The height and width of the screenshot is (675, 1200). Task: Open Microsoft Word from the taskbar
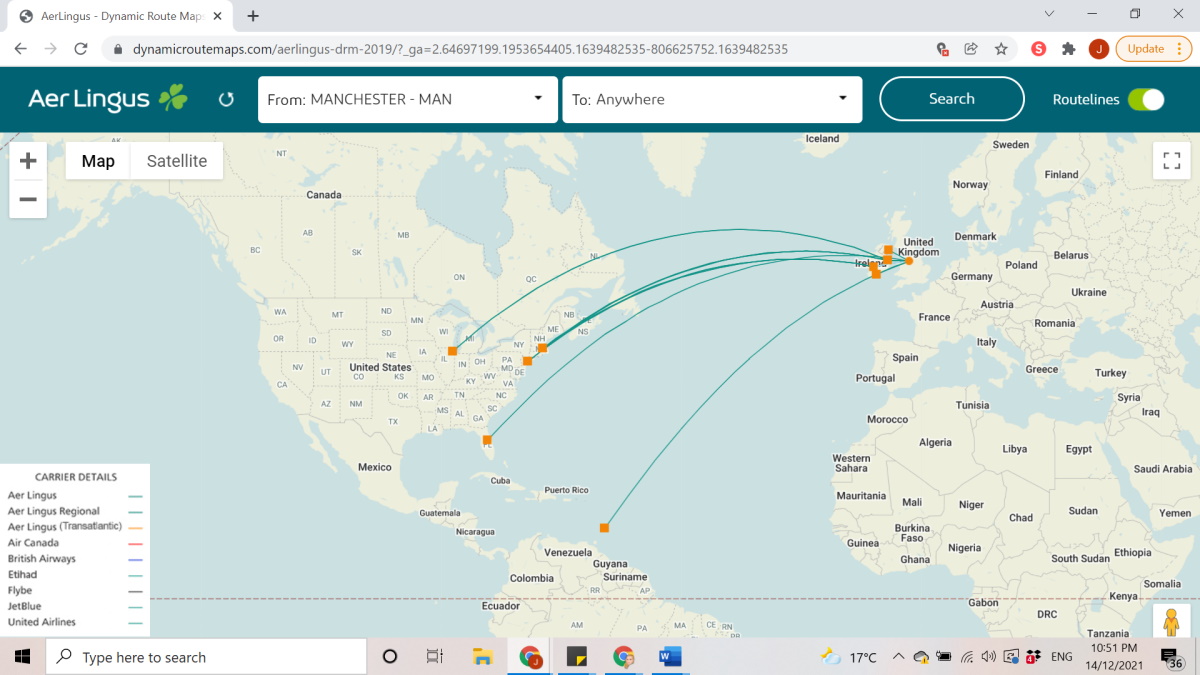click(670, 657)
